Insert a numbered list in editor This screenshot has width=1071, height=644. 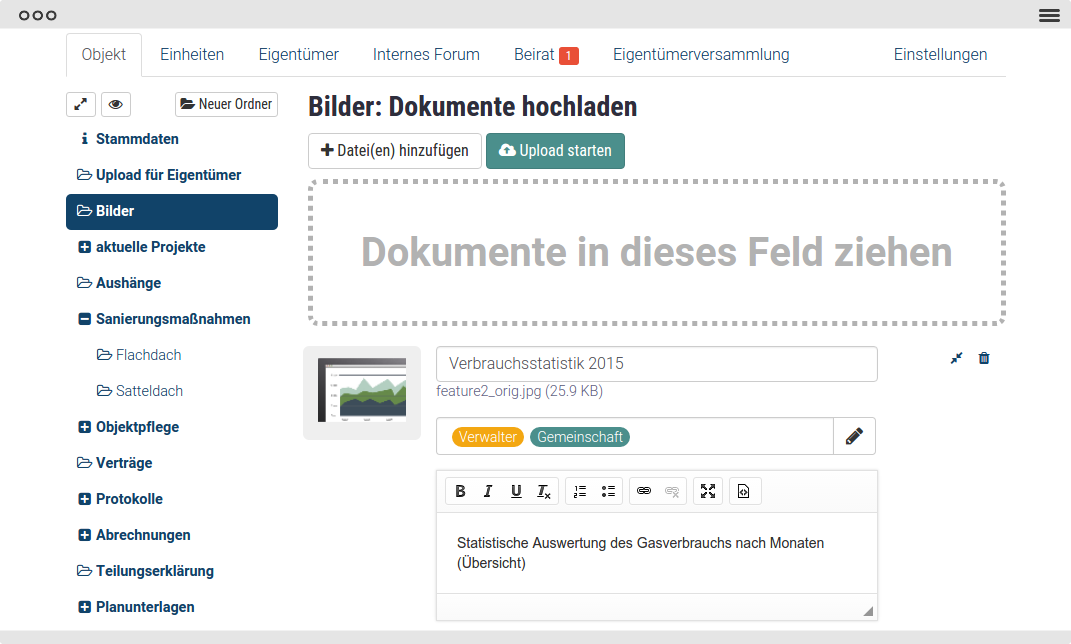[580, 491]
